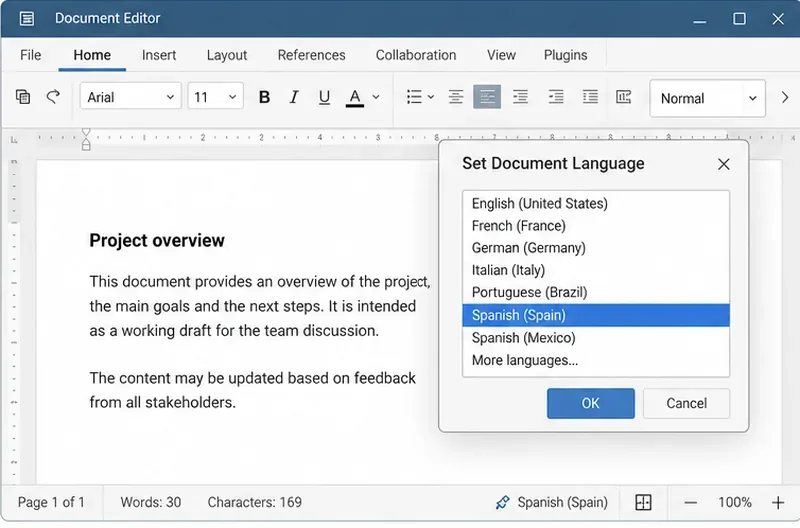Open the font color dropdown arrow
This screenshot has height=528, width=800.
(376, 97)
